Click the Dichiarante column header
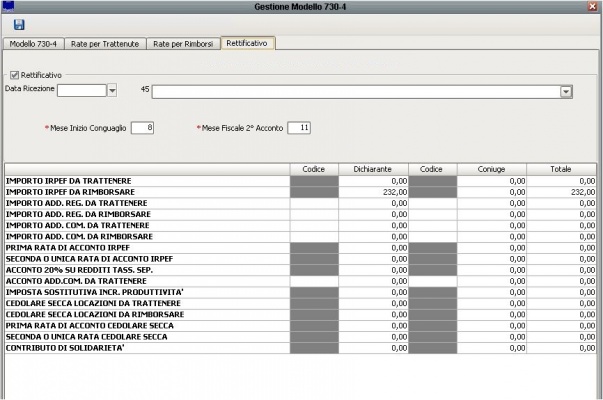 (x=373, y=169)
